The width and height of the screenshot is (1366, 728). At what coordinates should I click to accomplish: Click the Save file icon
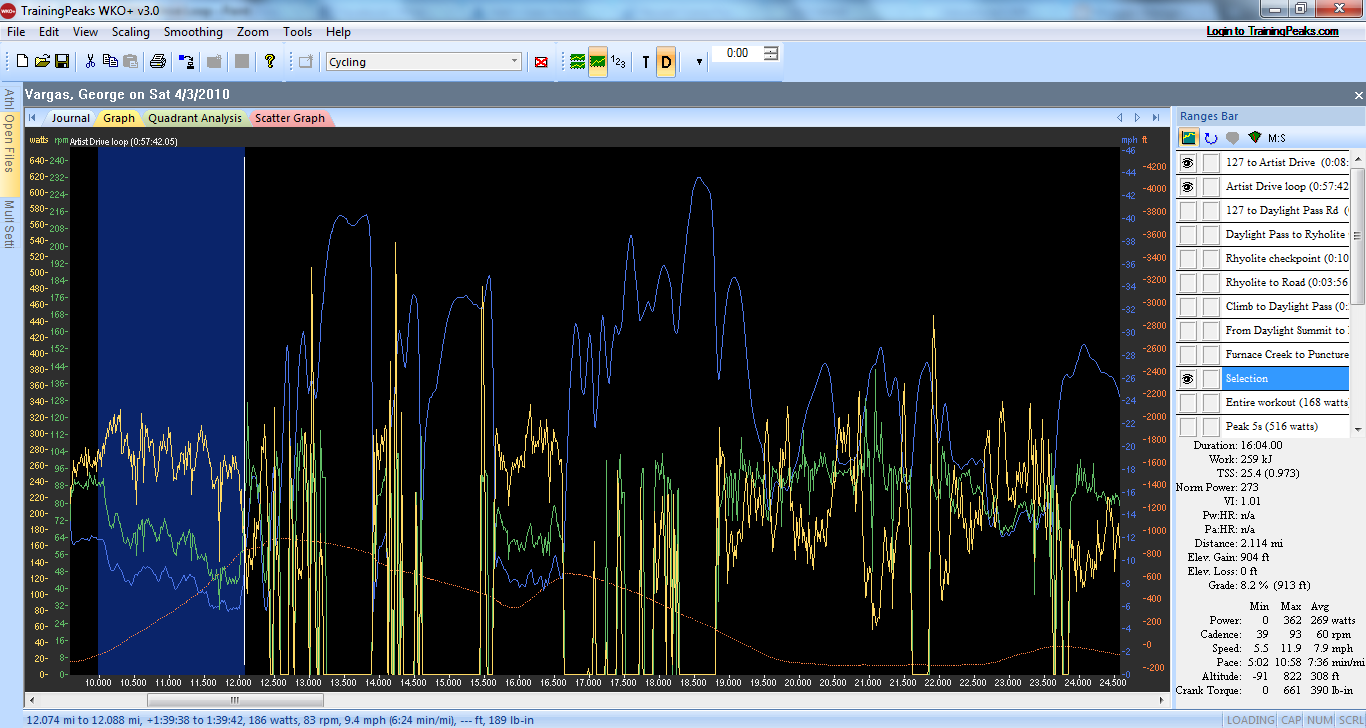point(62,62)
